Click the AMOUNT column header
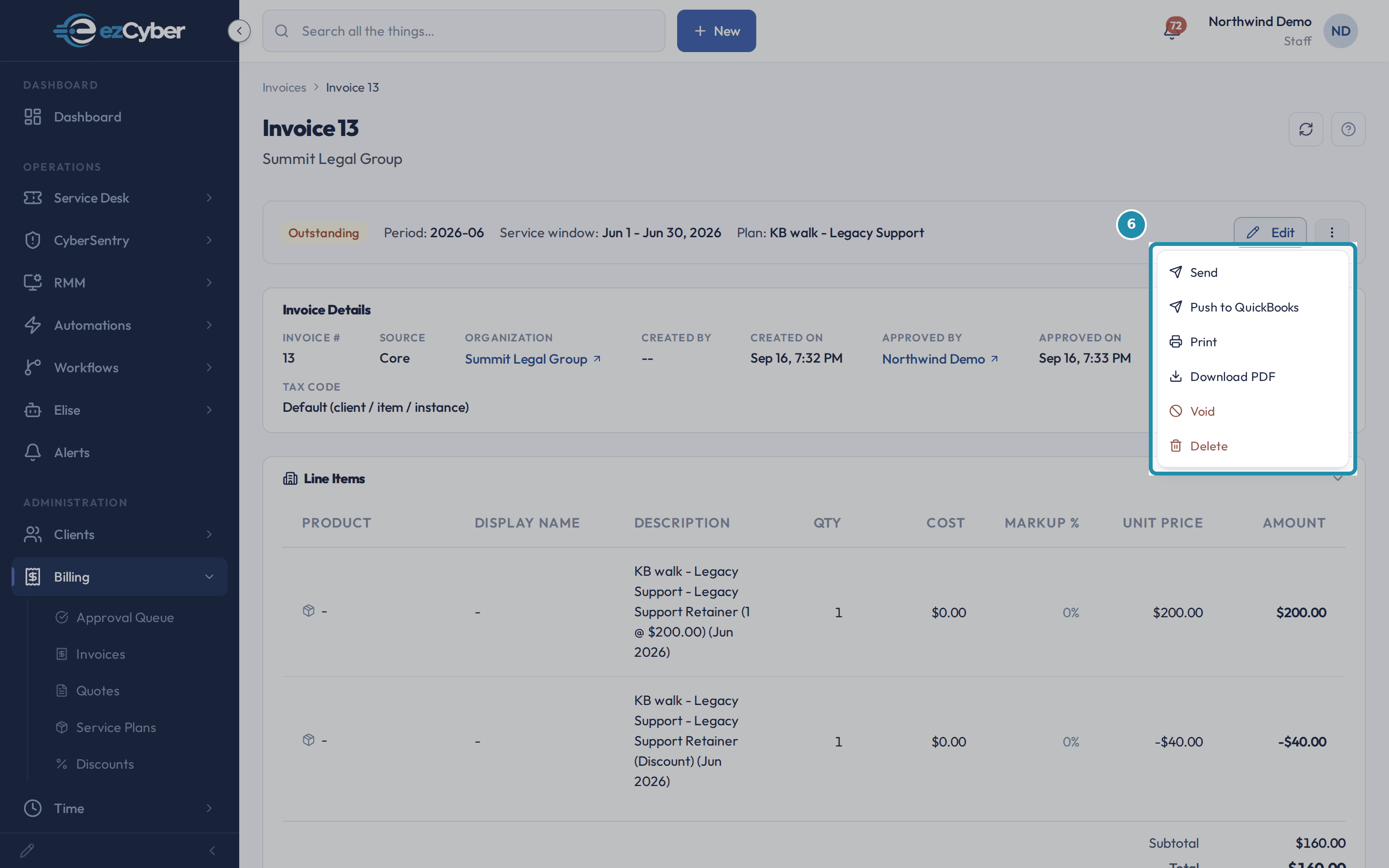 tap(1294, 523)
